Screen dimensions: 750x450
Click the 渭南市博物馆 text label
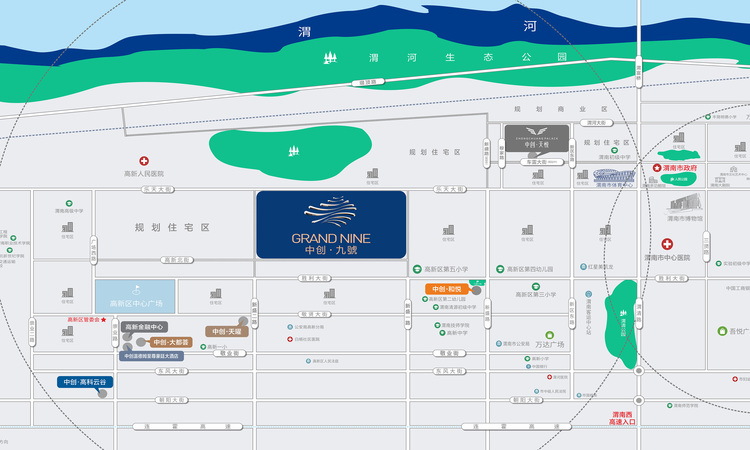pyautogui.click(x=685, y=219)
